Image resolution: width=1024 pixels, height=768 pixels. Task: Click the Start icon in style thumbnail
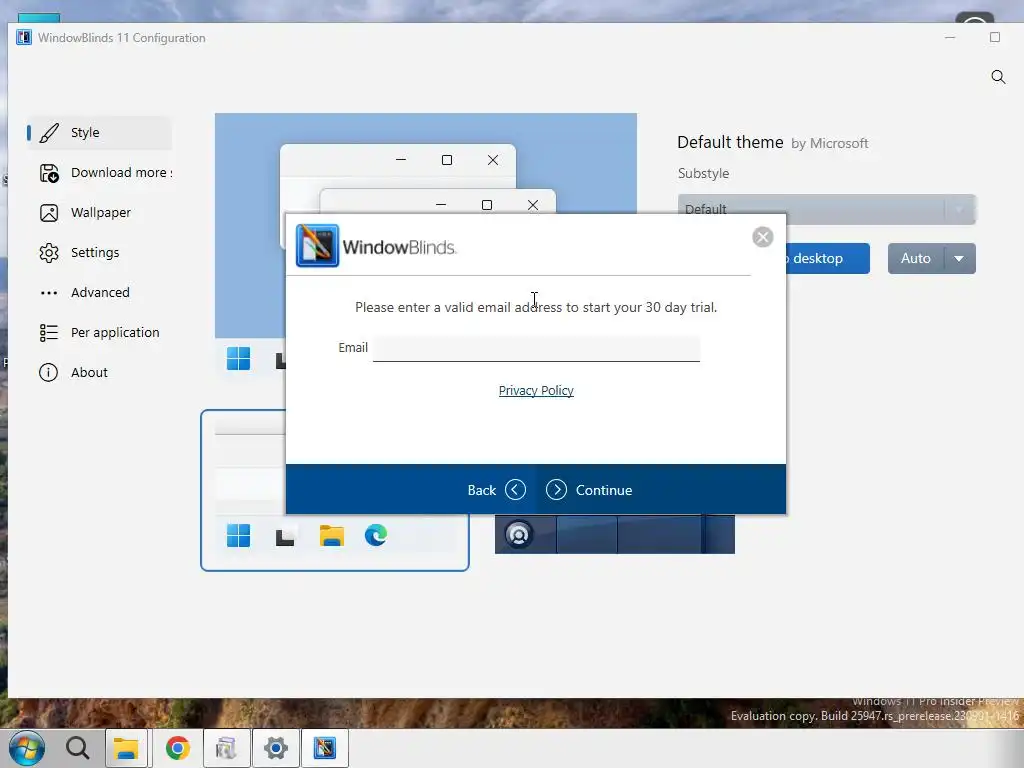pyautogui.click(x=238, y=536)
